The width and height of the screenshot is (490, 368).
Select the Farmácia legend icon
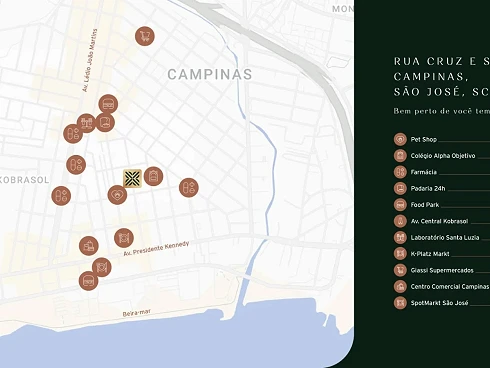[400, 172]
